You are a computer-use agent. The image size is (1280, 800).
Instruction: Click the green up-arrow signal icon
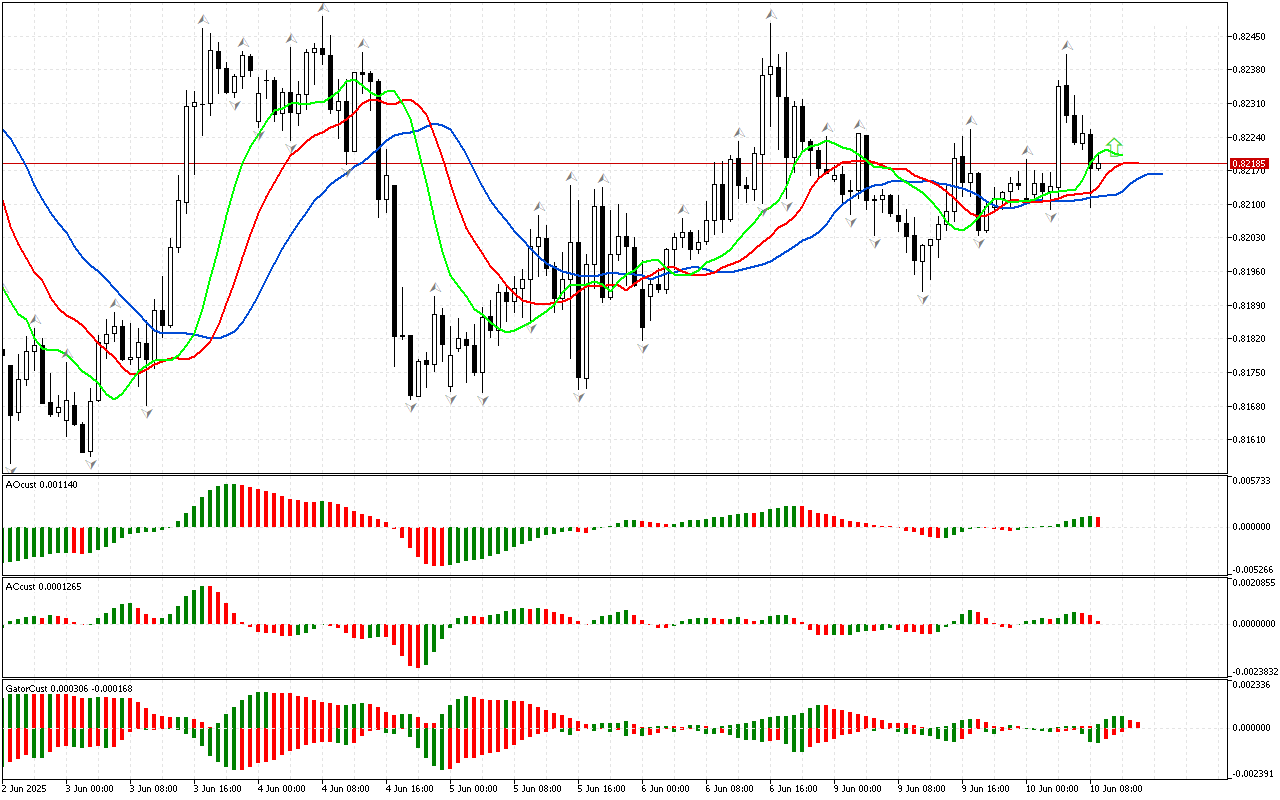click(1114, 147)
